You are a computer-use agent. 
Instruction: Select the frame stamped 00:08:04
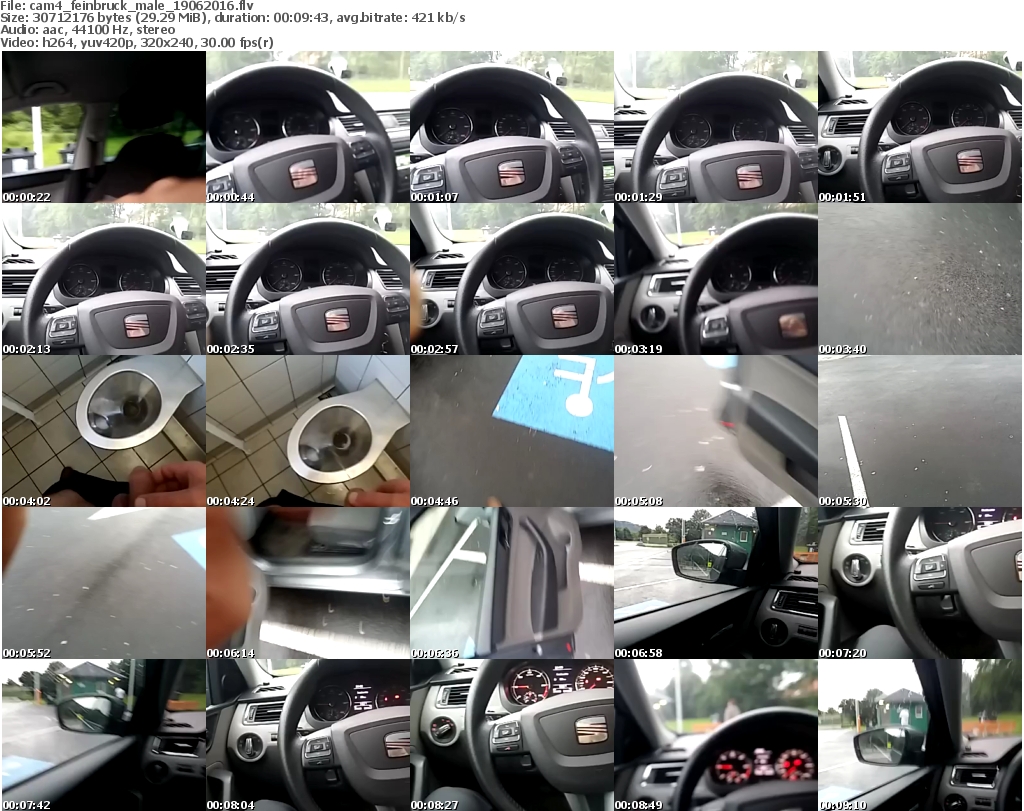[x=308, y=735]
